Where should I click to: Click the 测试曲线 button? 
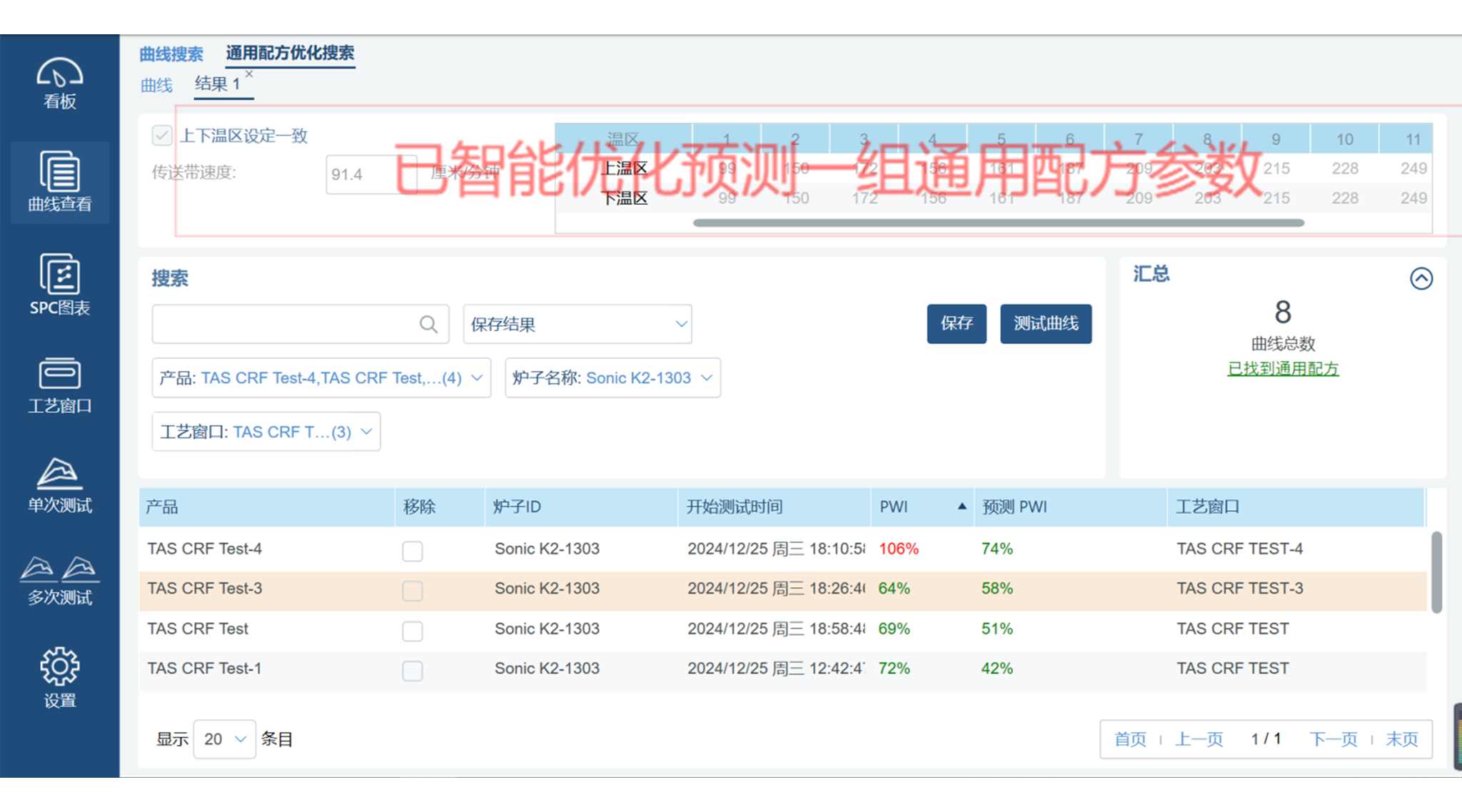(x=1046, y=324)
